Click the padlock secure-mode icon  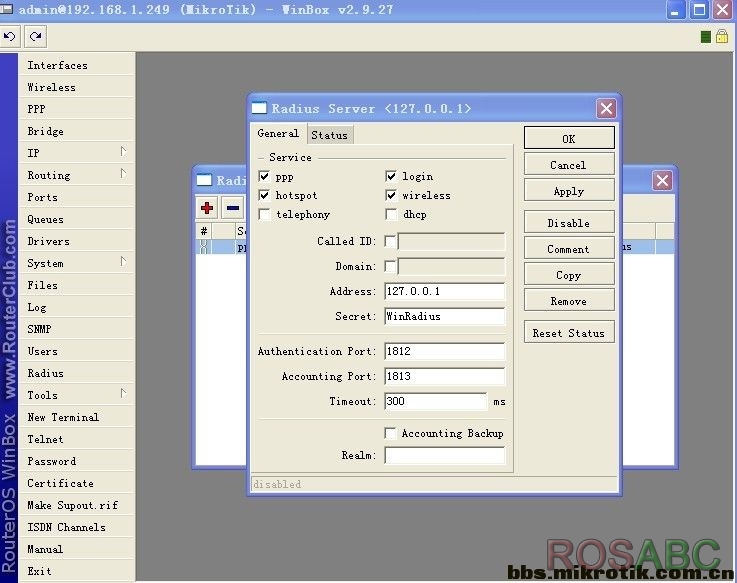[x=721, y=36]
